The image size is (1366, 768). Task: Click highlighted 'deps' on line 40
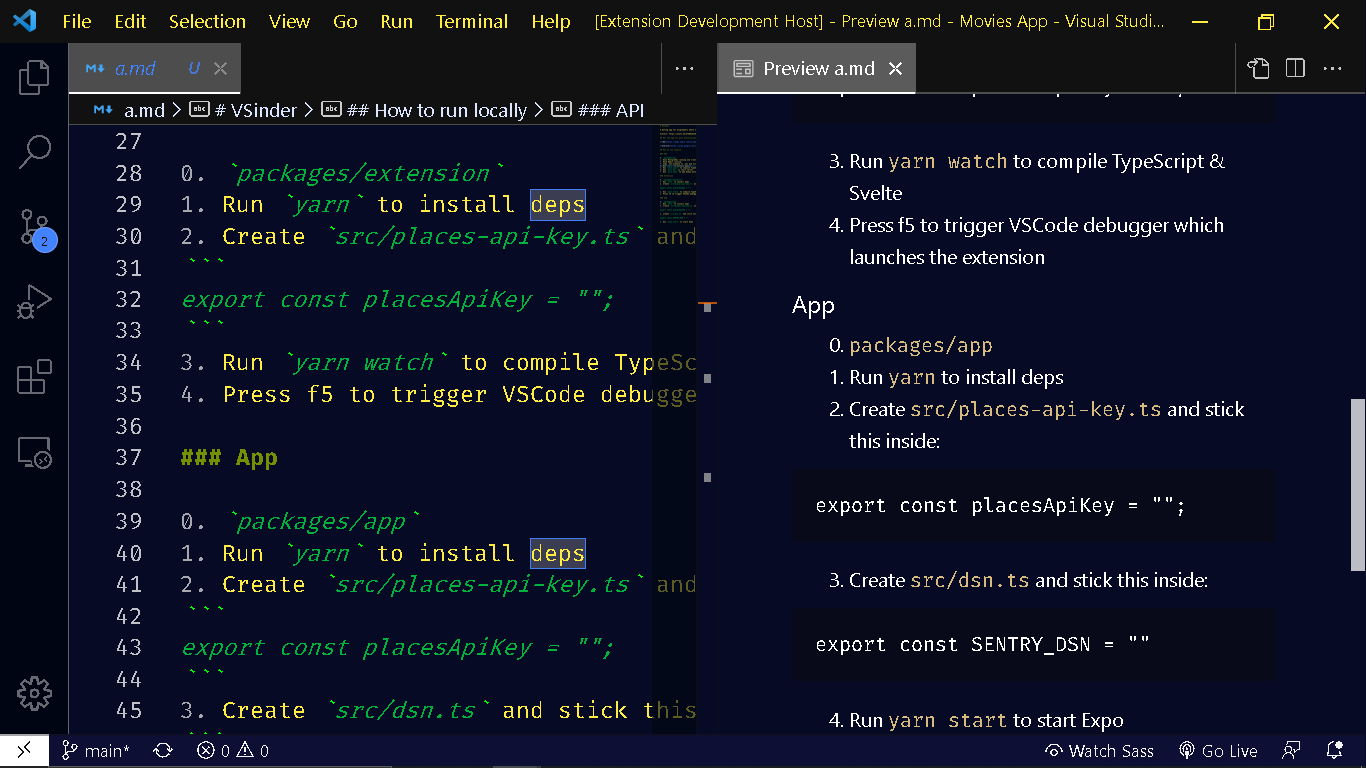558,553
